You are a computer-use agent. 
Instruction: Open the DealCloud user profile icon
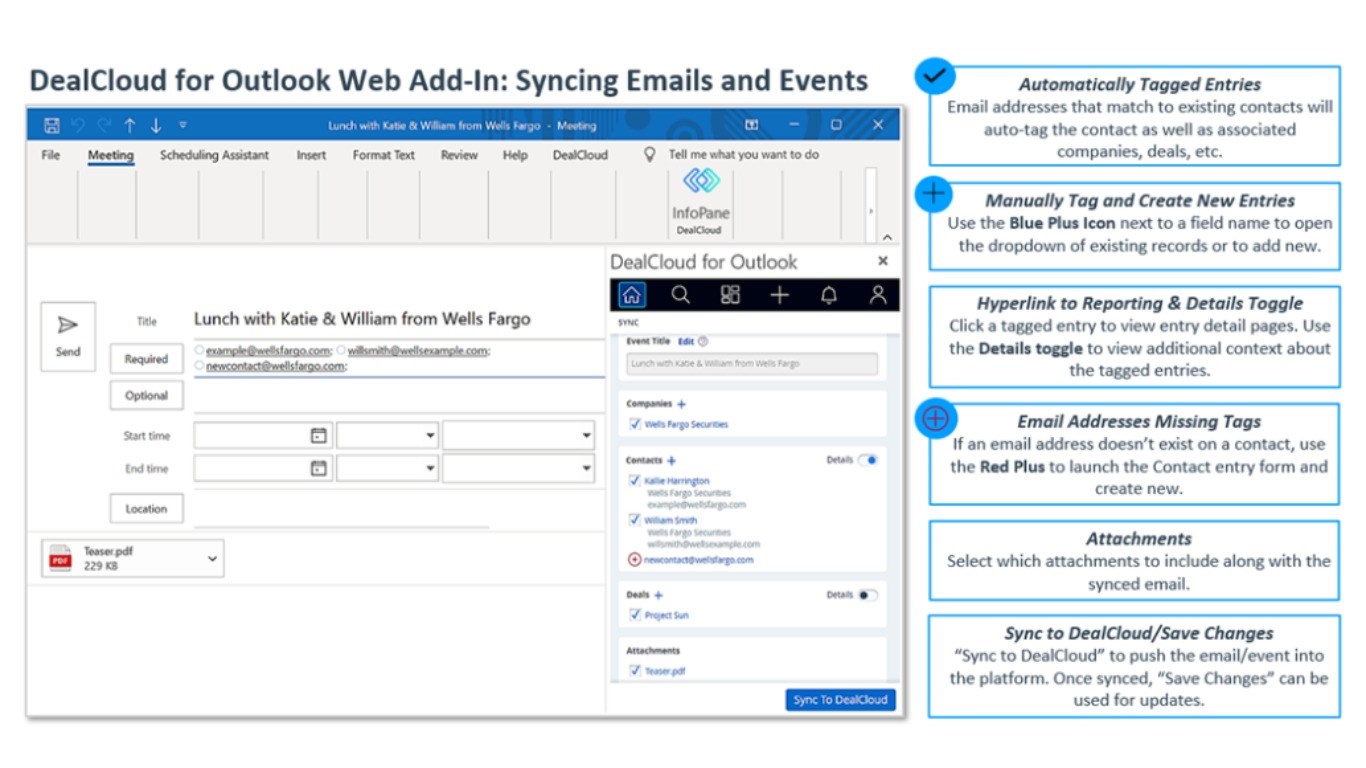click(878, 295)
